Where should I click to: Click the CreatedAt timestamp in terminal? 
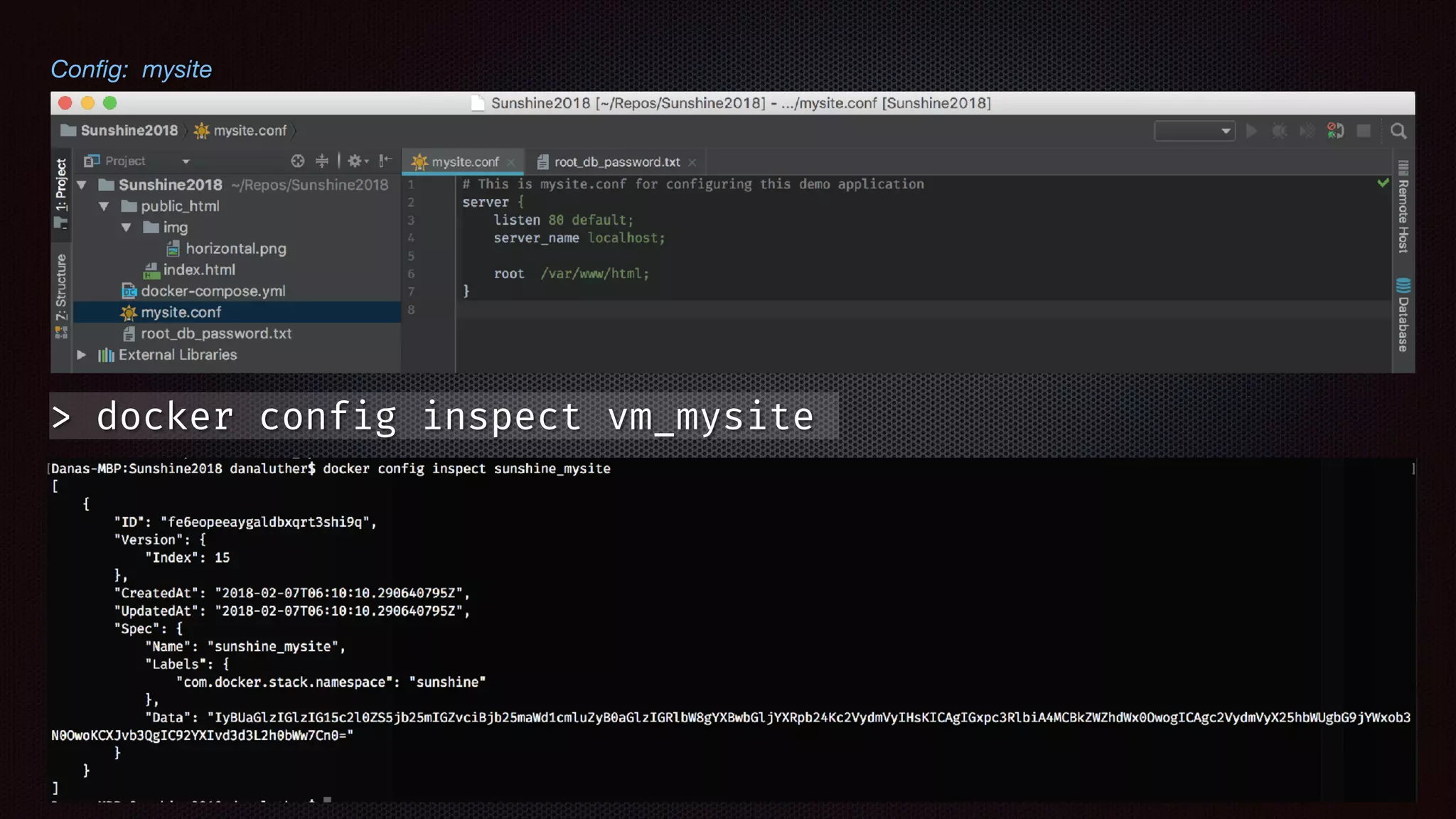pos(338,594)
